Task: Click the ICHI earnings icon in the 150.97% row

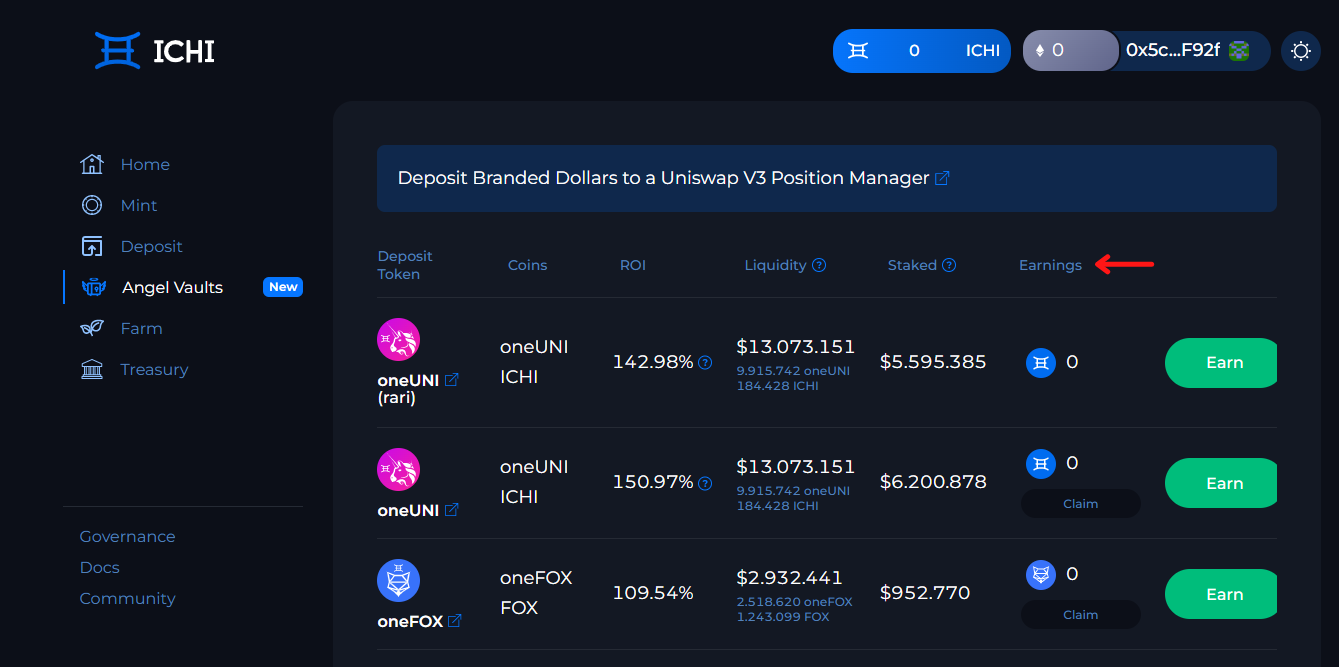Action: pos(1041,464)
